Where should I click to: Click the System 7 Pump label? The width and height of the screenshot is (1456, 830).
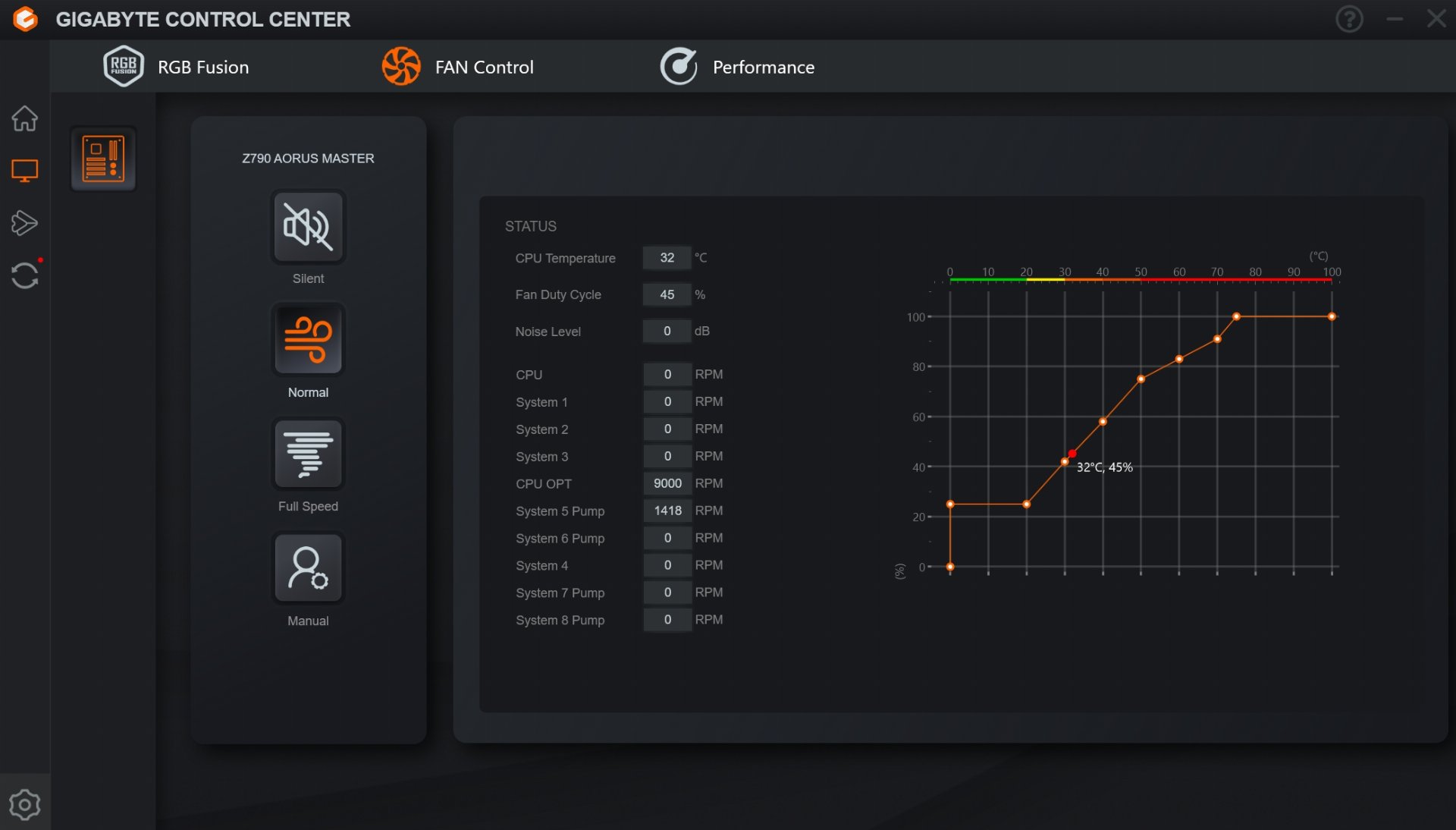(x=560, y=593)
